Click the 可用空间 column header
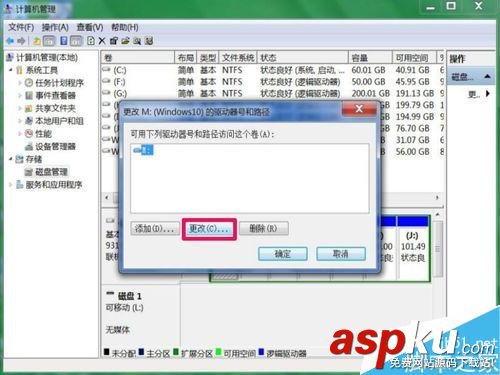500x375 pixels. coord(414,58)
